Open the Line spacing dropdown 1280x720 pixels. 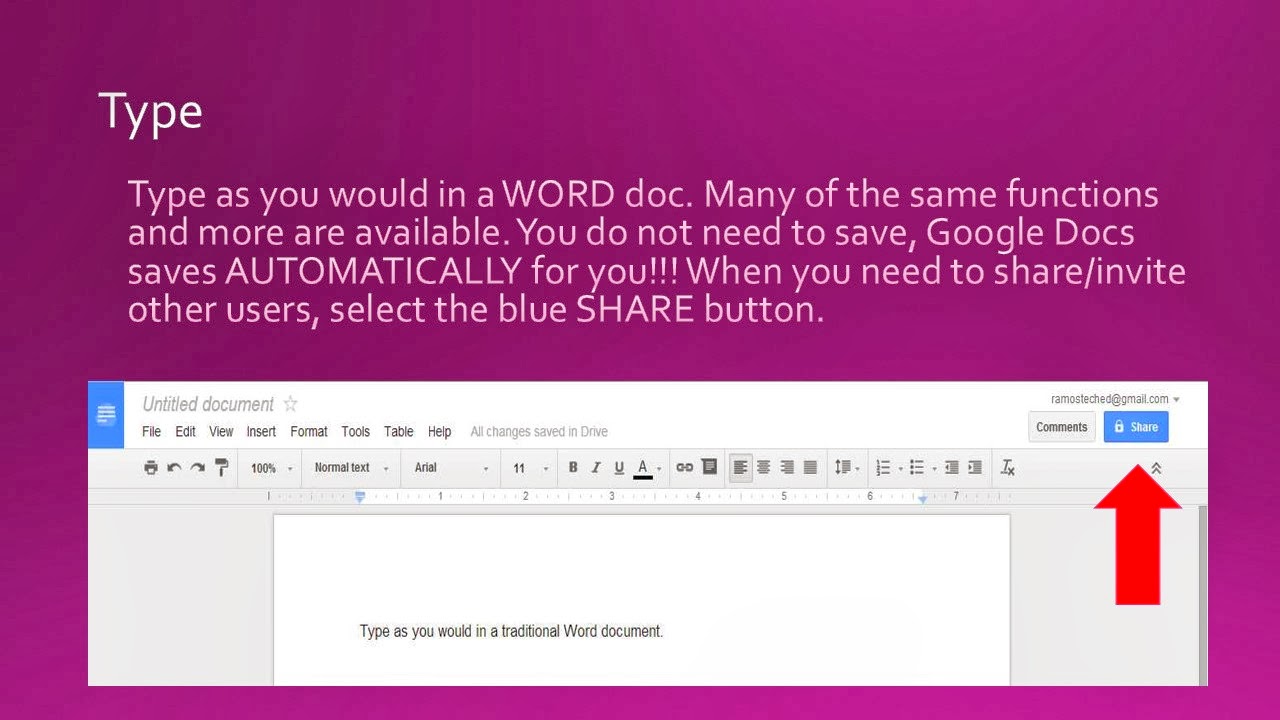[848, 467]
